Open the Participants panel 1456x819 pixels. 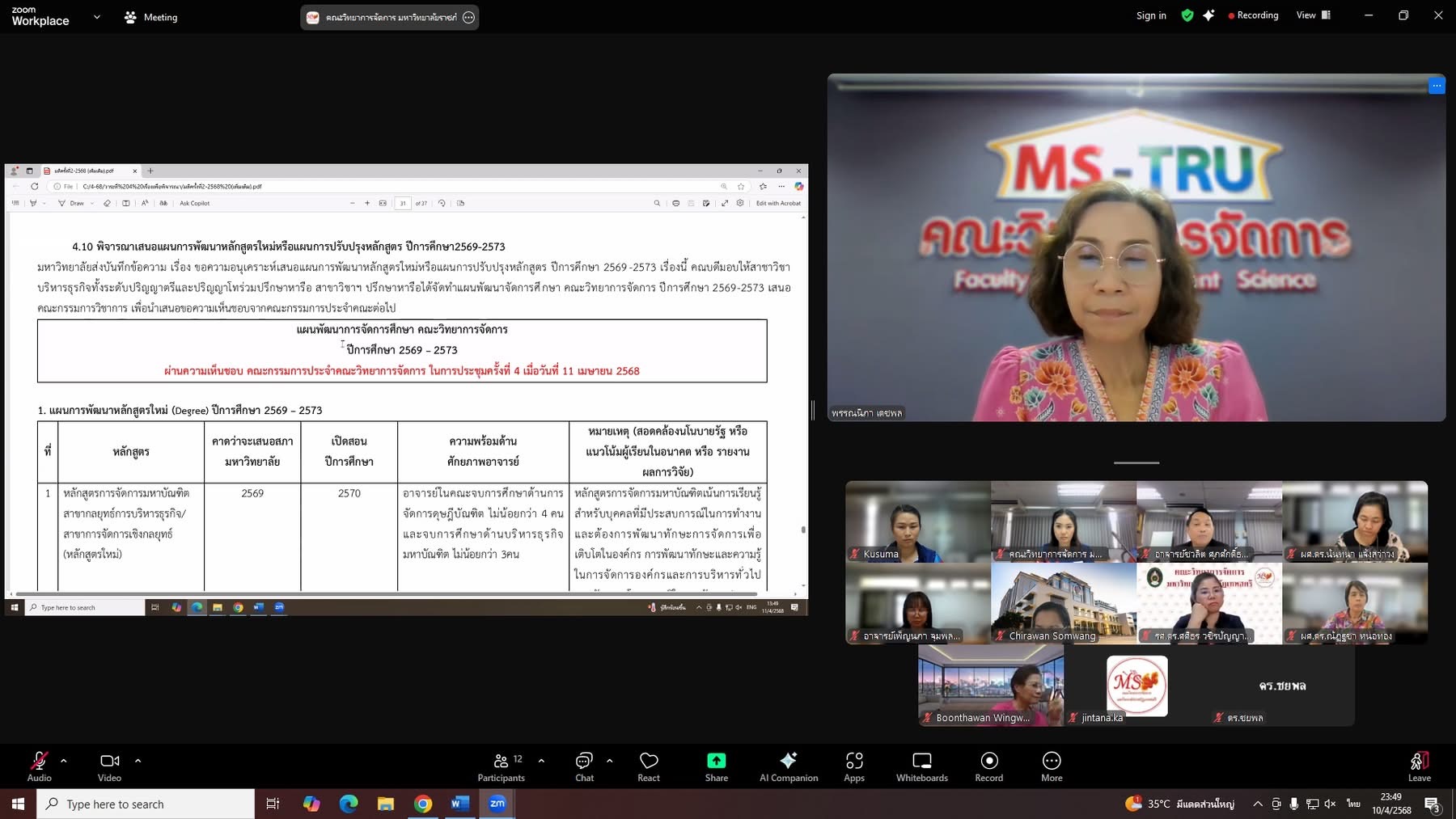(x=501, y=766)
